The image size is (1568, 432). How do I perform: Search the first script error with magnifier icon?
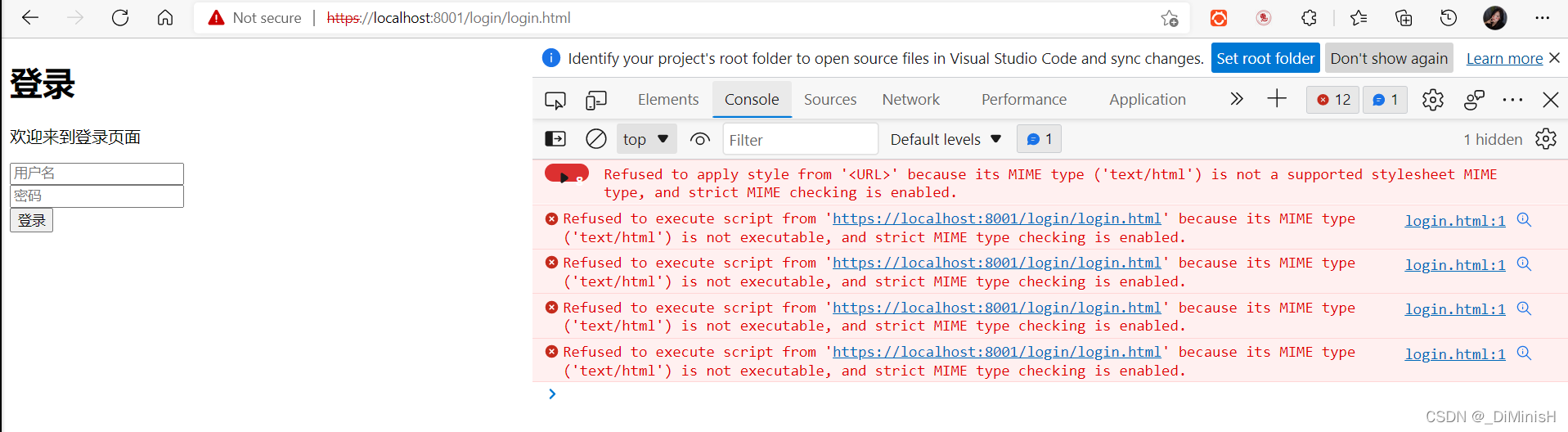[x=1524, y=219]
